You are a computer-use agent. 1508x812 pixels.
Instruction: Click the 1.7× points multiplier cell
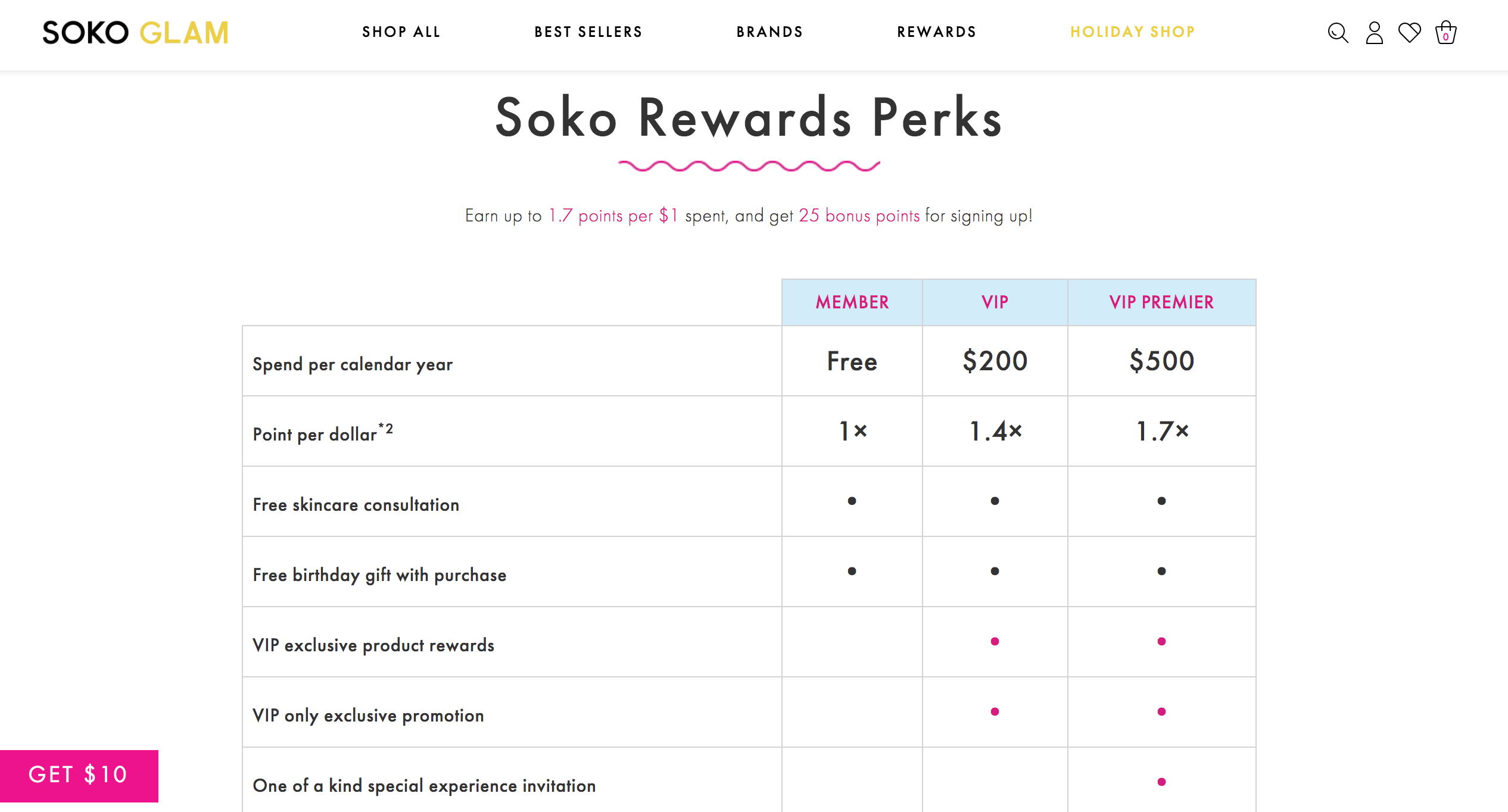1161,431
